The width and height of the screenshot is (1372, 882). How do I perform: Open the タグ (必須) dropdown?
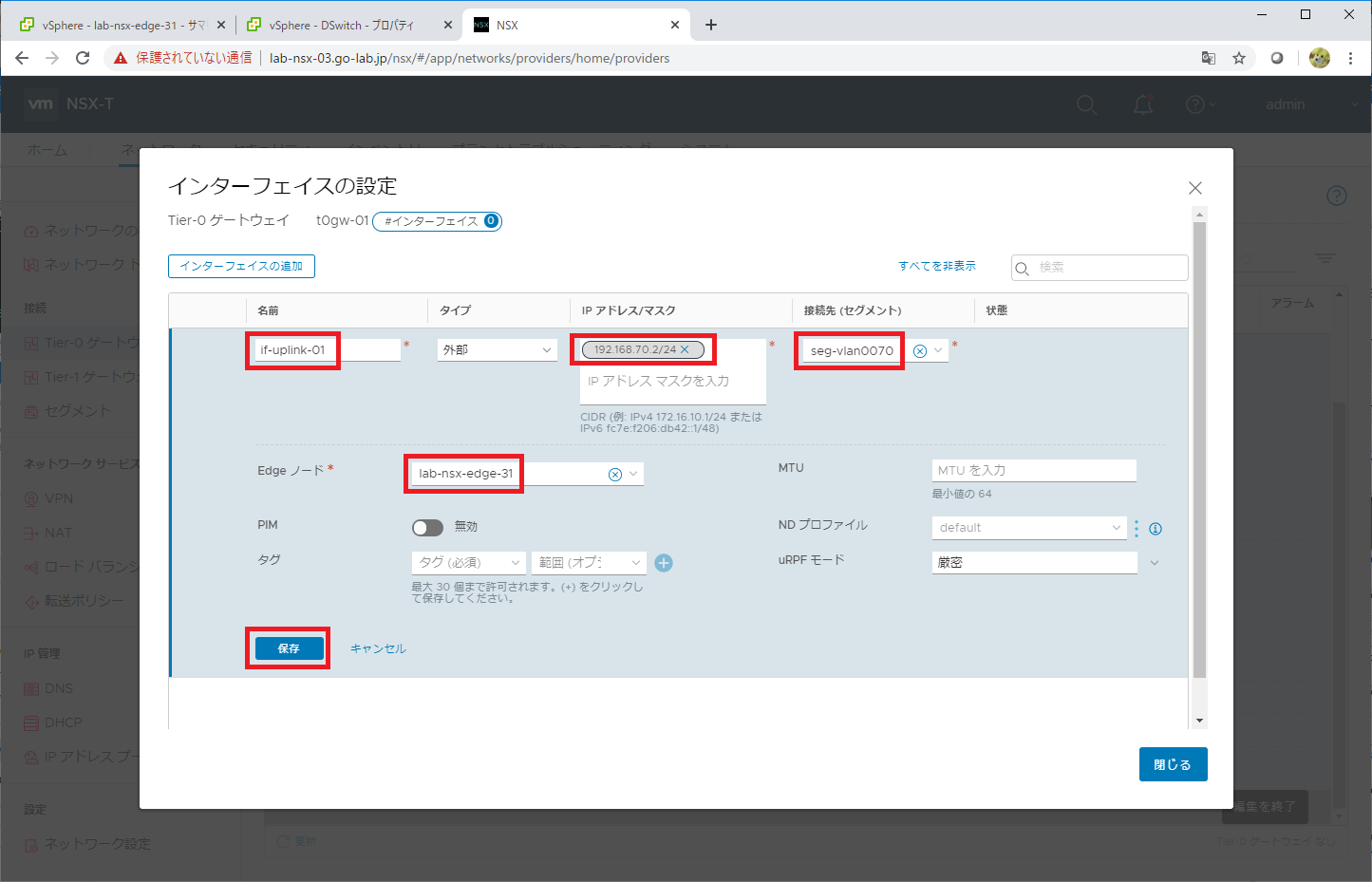pyautogui.click(x=469, y=562)
